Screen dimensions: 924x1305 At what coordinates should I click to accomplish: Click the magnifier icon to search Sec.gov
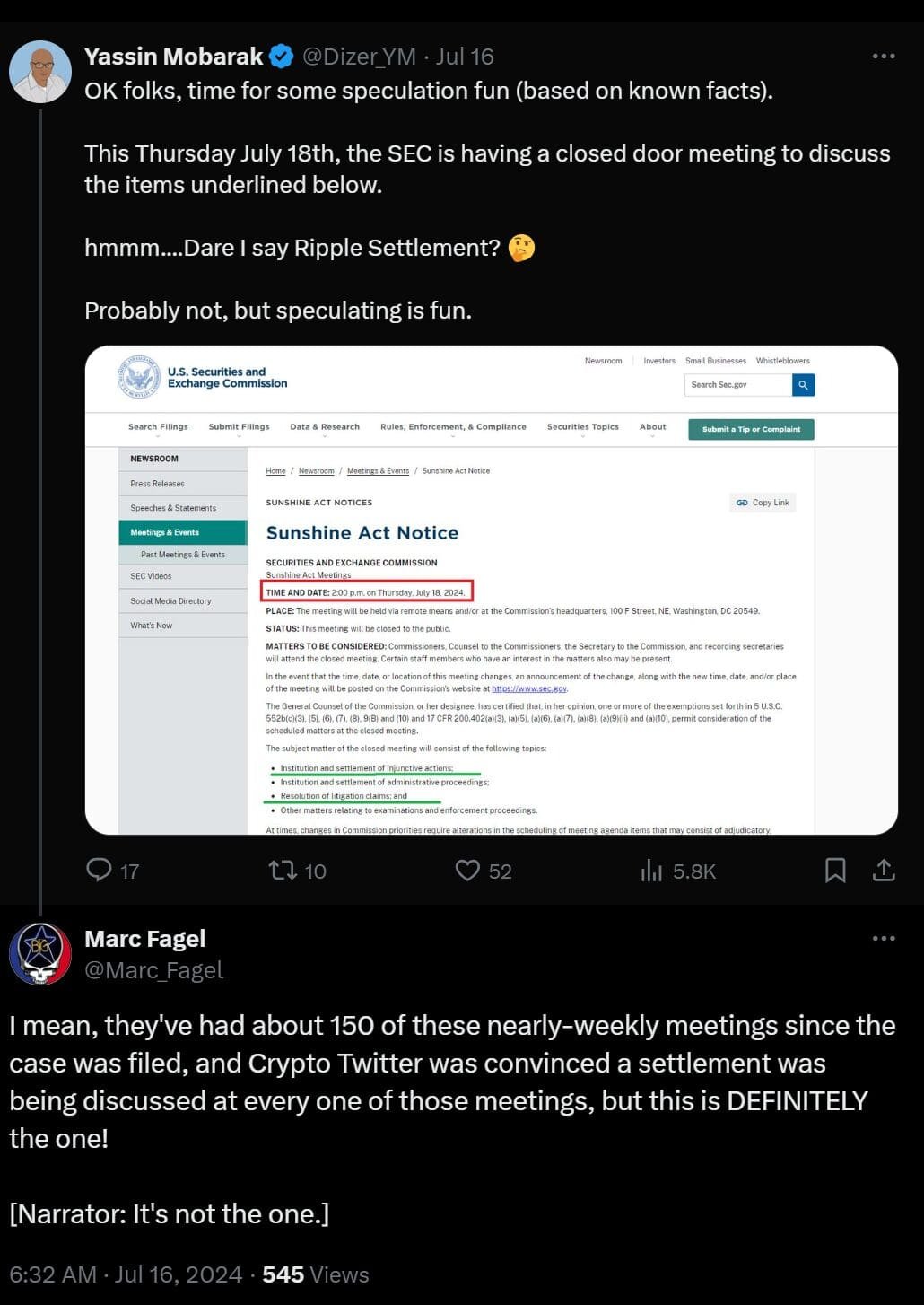(803, 384)
